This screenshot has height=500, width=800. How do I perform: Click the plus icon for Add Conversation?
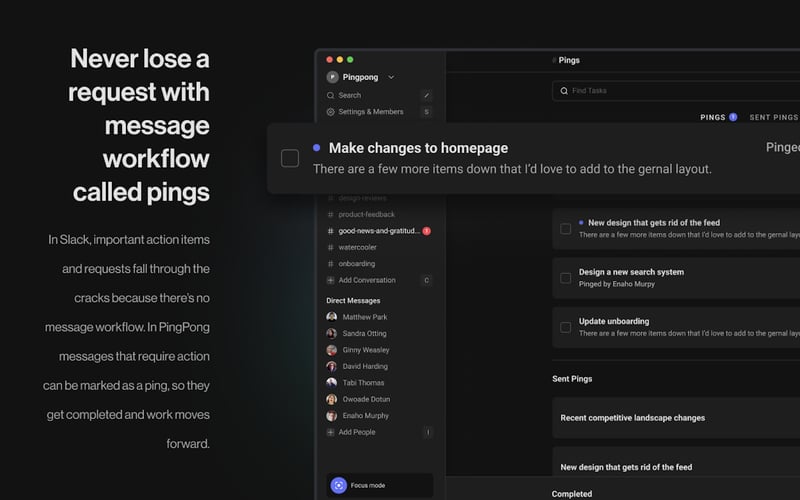[x=331, y=280]
